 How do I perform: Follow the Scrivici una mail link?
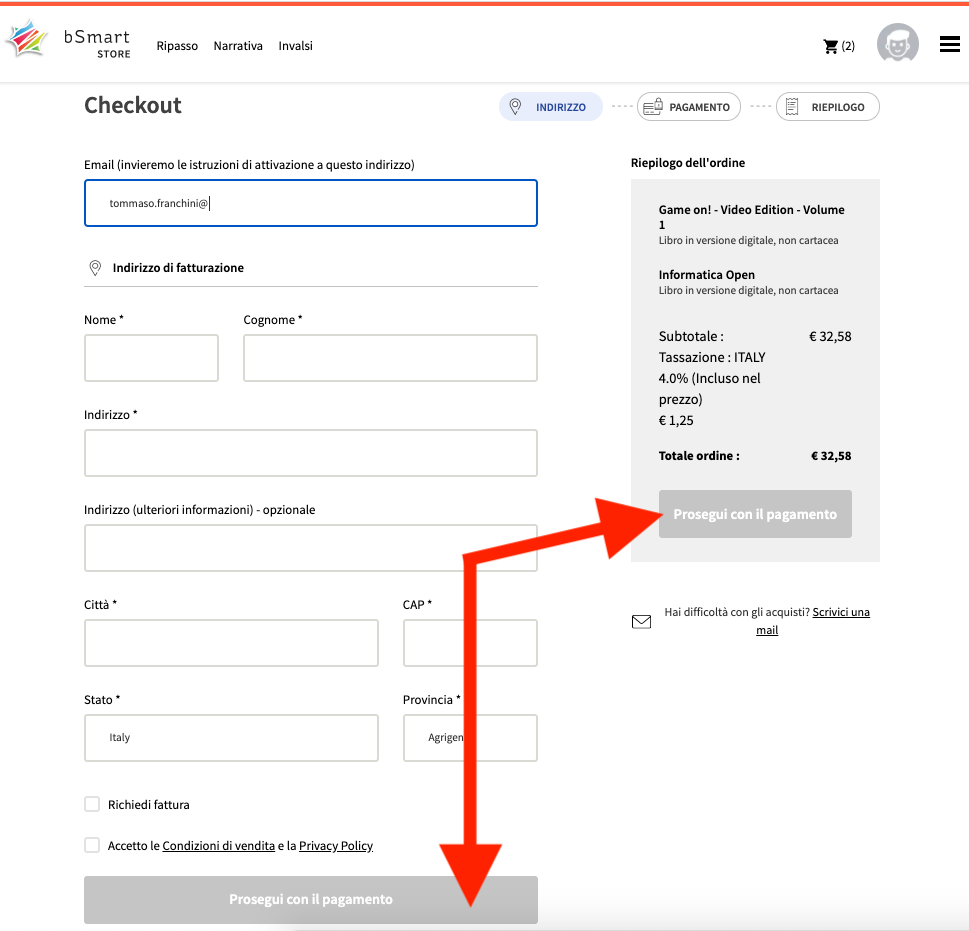pos(840,612)
